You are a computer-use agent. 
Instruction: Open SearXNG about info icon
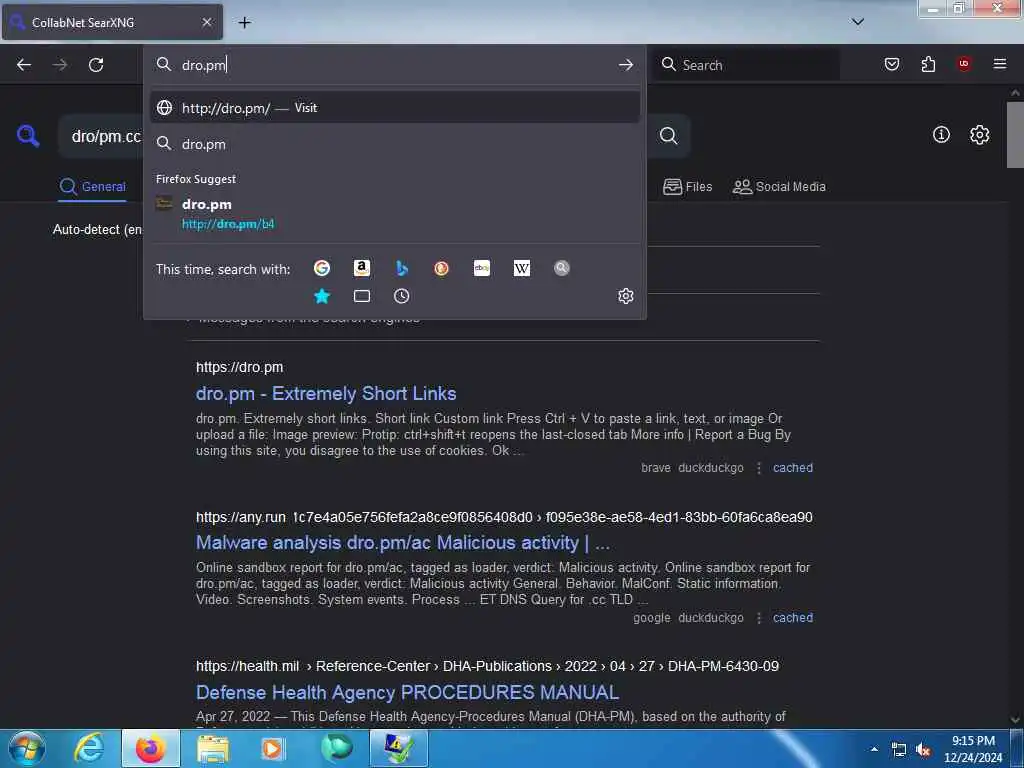tap(941, 135)
